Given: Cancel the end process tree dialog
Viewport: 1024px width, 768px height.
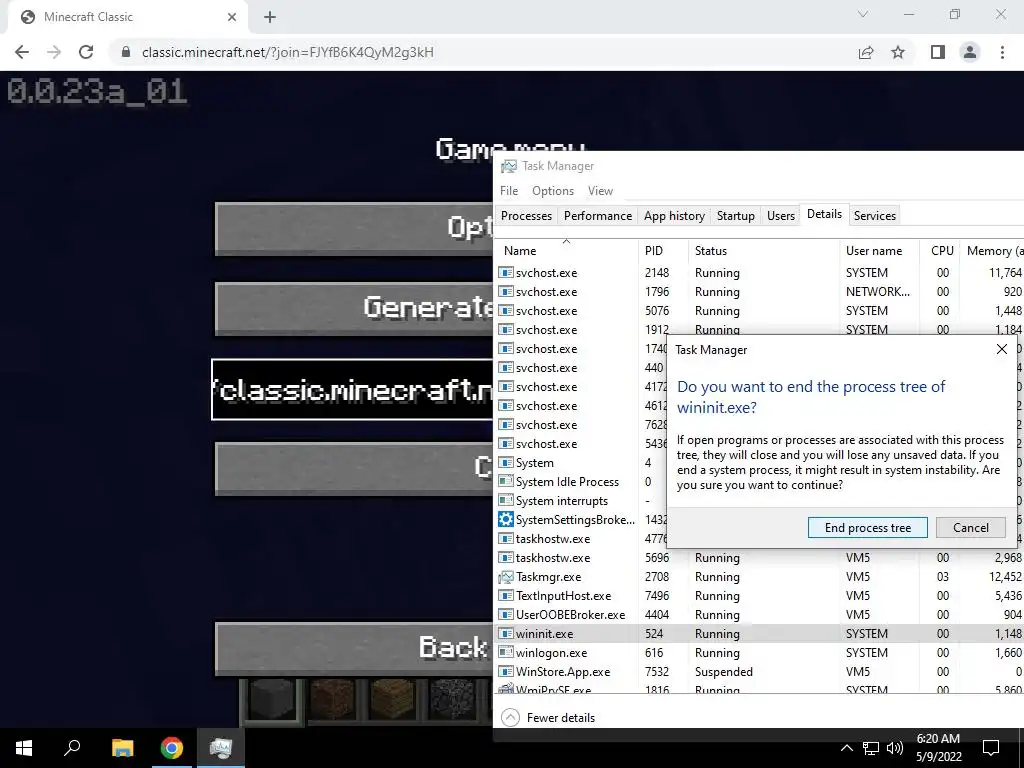Looking at the screenshot, I should [x=970, y=528].
